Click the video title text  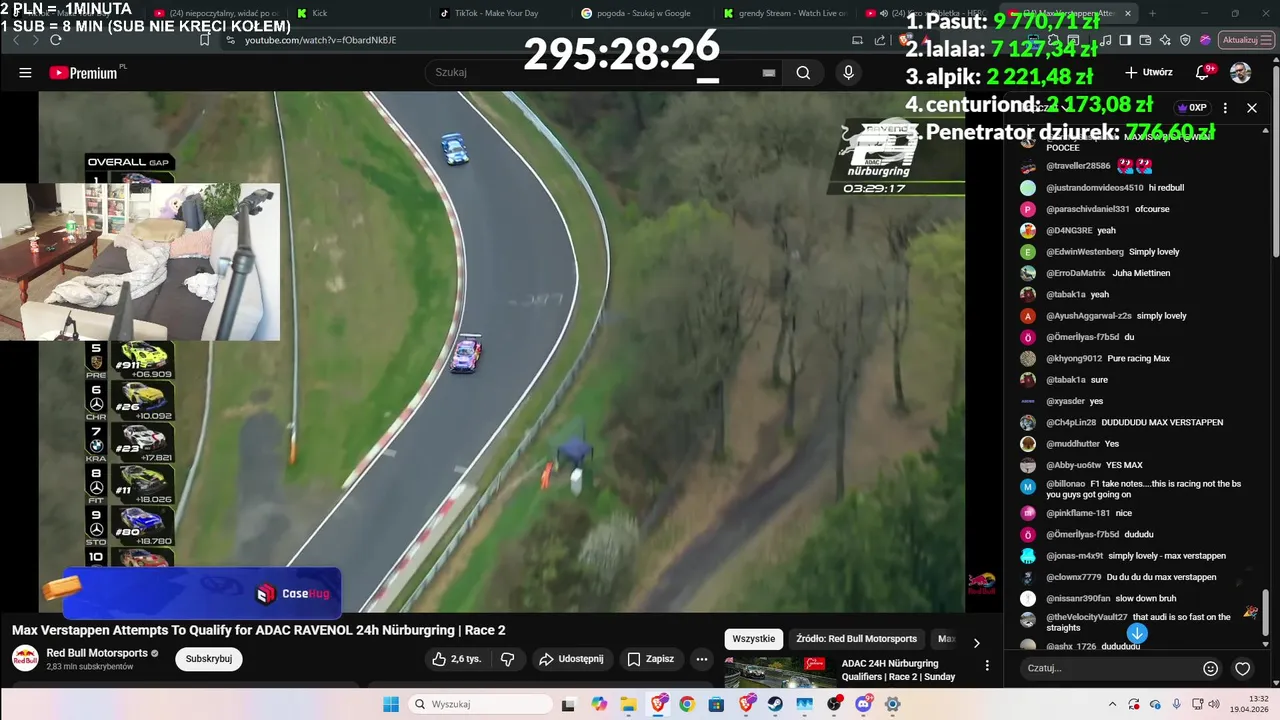258,630
